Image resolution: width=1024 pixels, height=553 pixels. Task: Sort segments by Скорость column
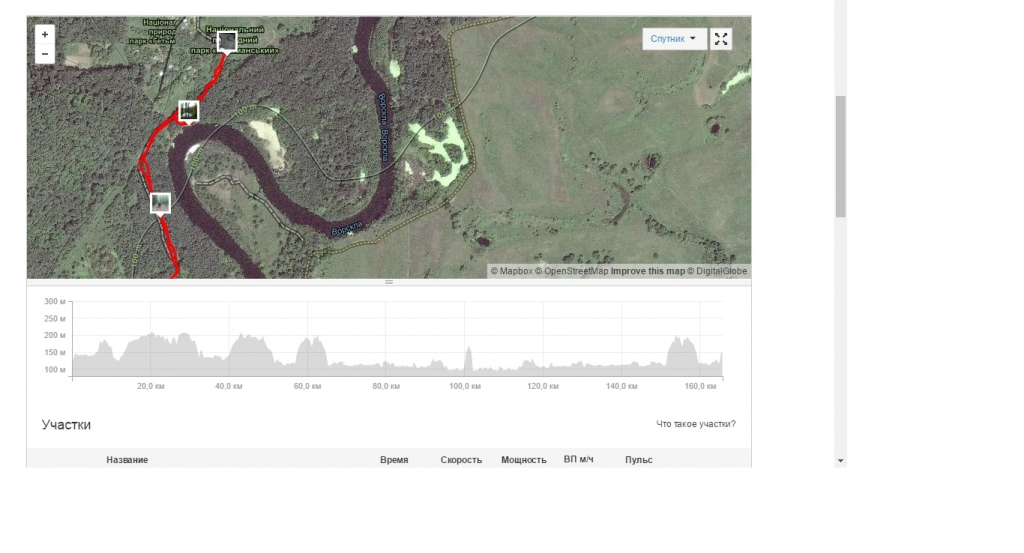click(x=461, y=460)
